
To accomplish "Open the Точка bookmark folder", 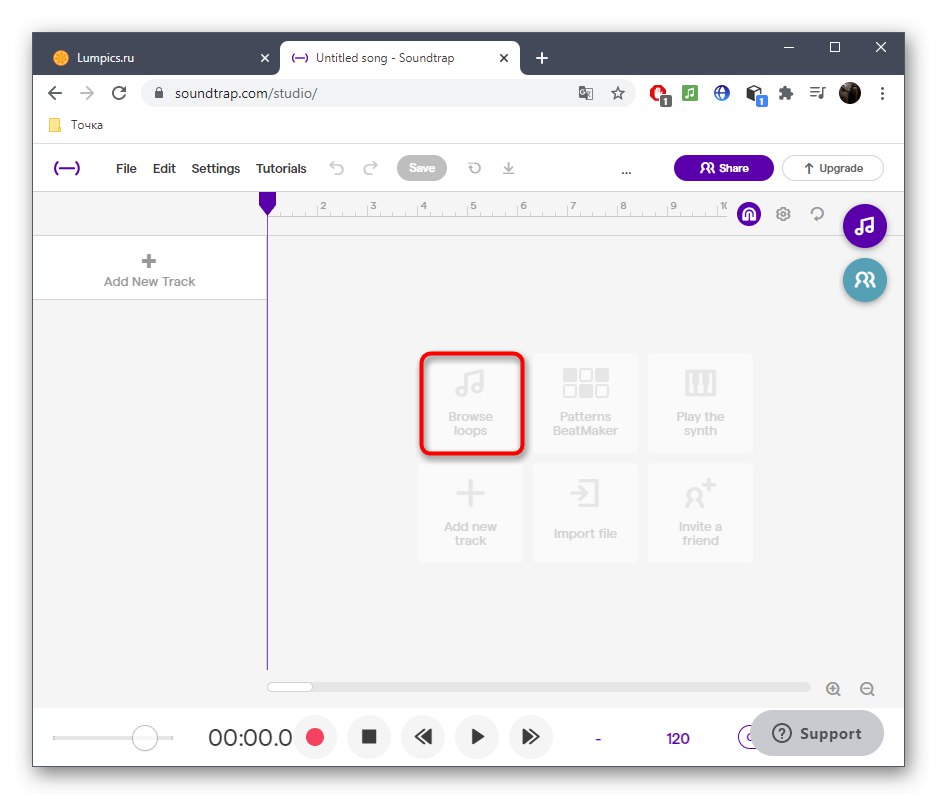I will (75, 124).
